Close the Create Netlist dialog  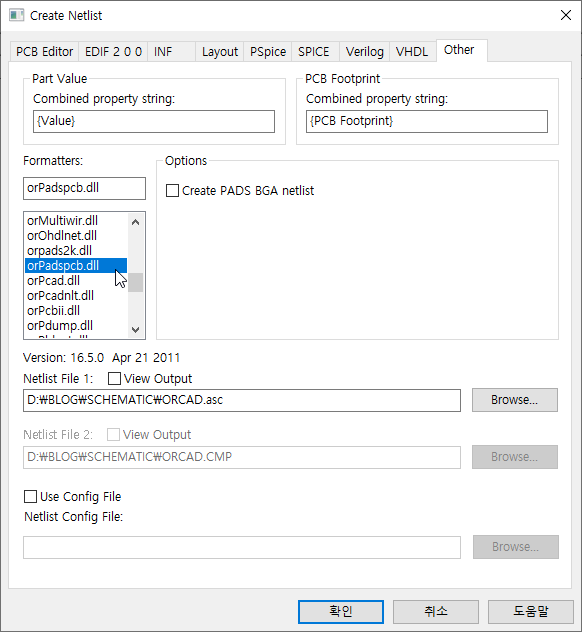pyautogui.click(x=566, y=15)
